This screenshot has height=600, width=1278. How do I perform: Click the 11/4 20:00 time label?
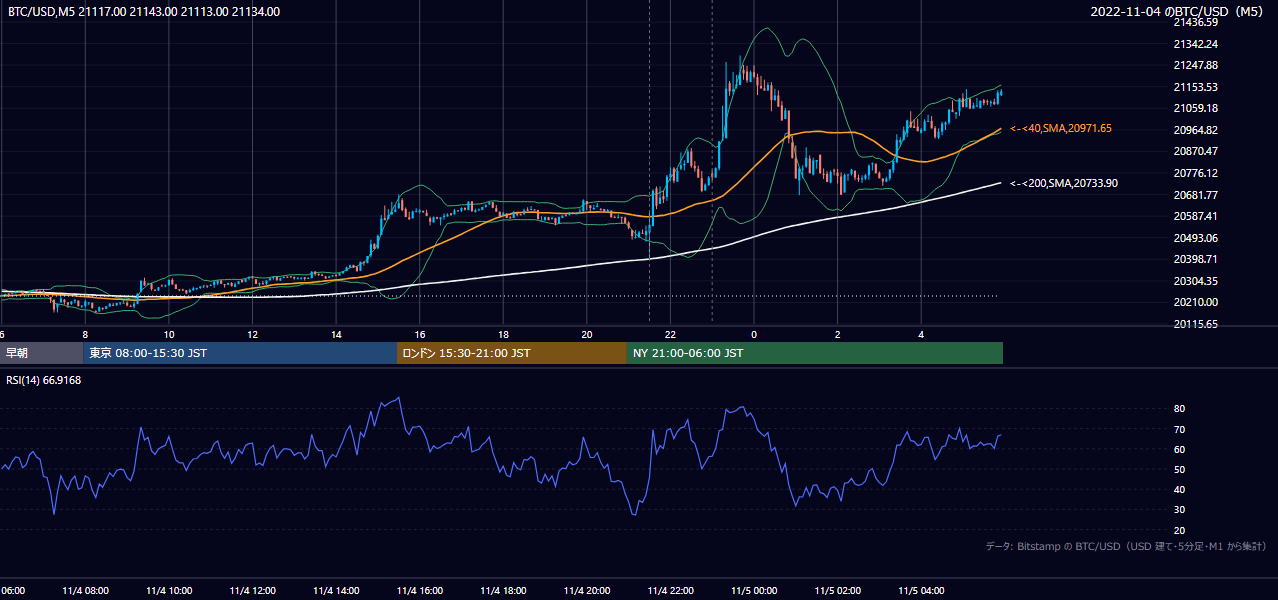click(587, 591)
